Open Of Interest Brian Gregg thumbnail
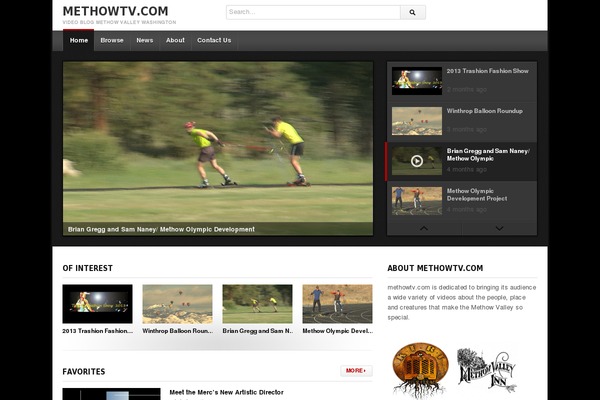This screenshot has height=400, width=600. tap(258, 304)
